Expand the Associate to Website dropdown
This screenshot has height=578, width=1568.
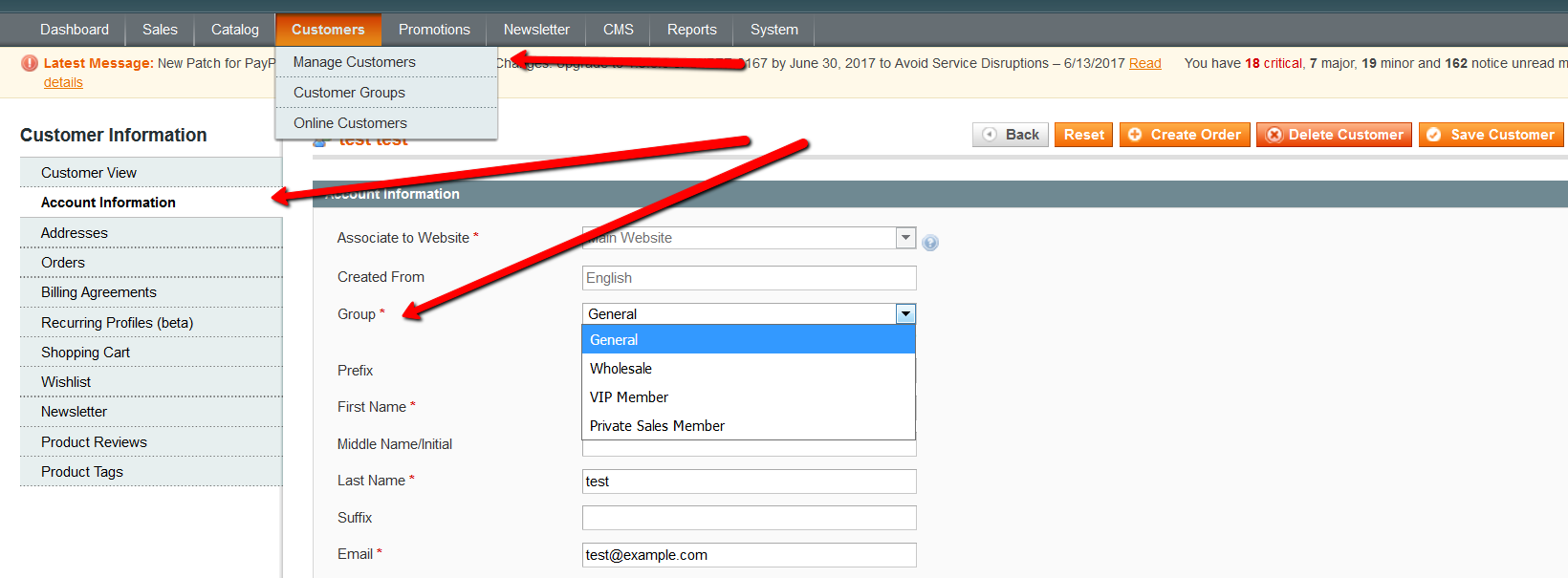pos(905,237)
